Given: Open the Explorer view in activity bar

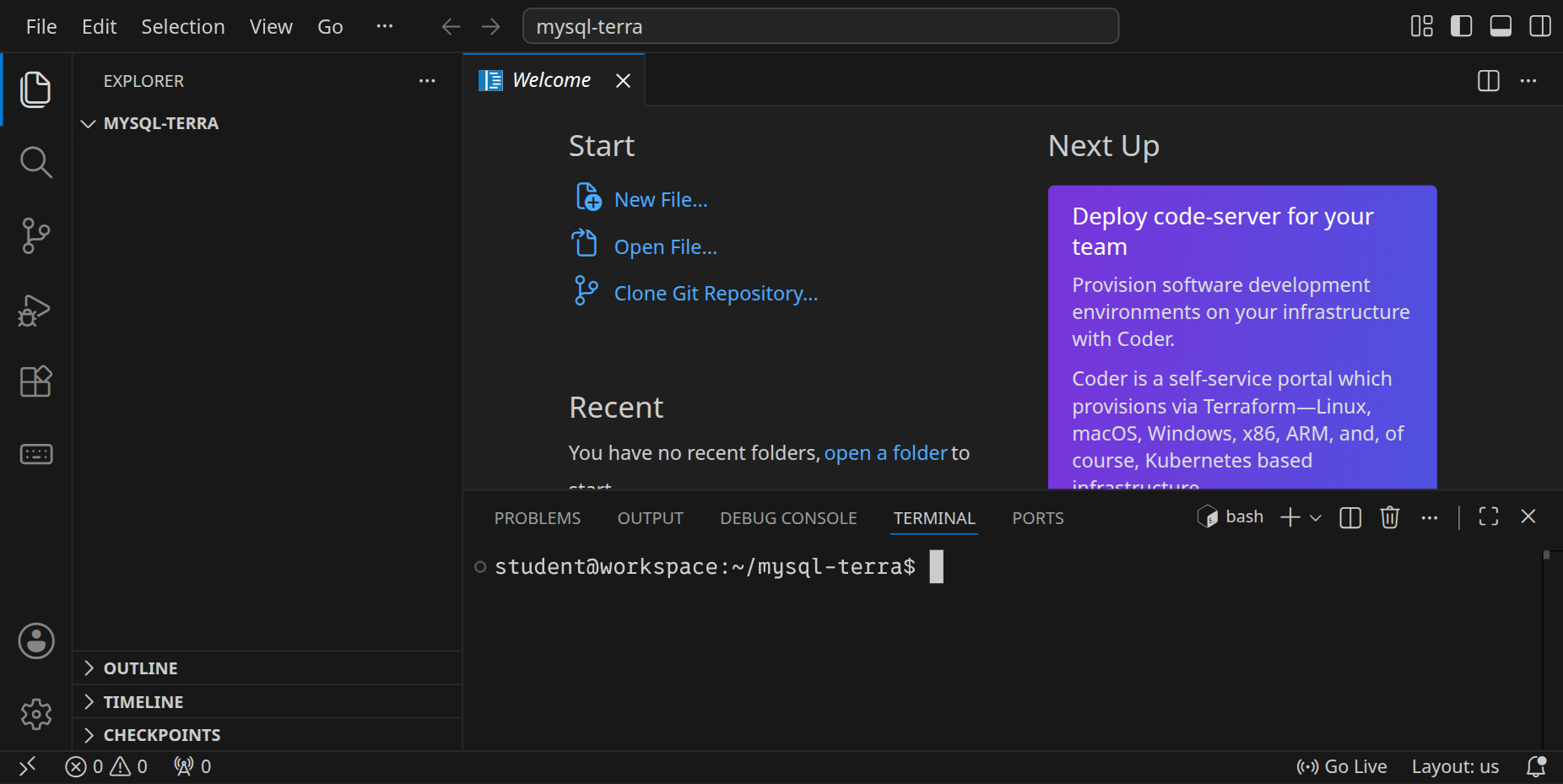Looking at the screenshot, I should click(35, 89).
